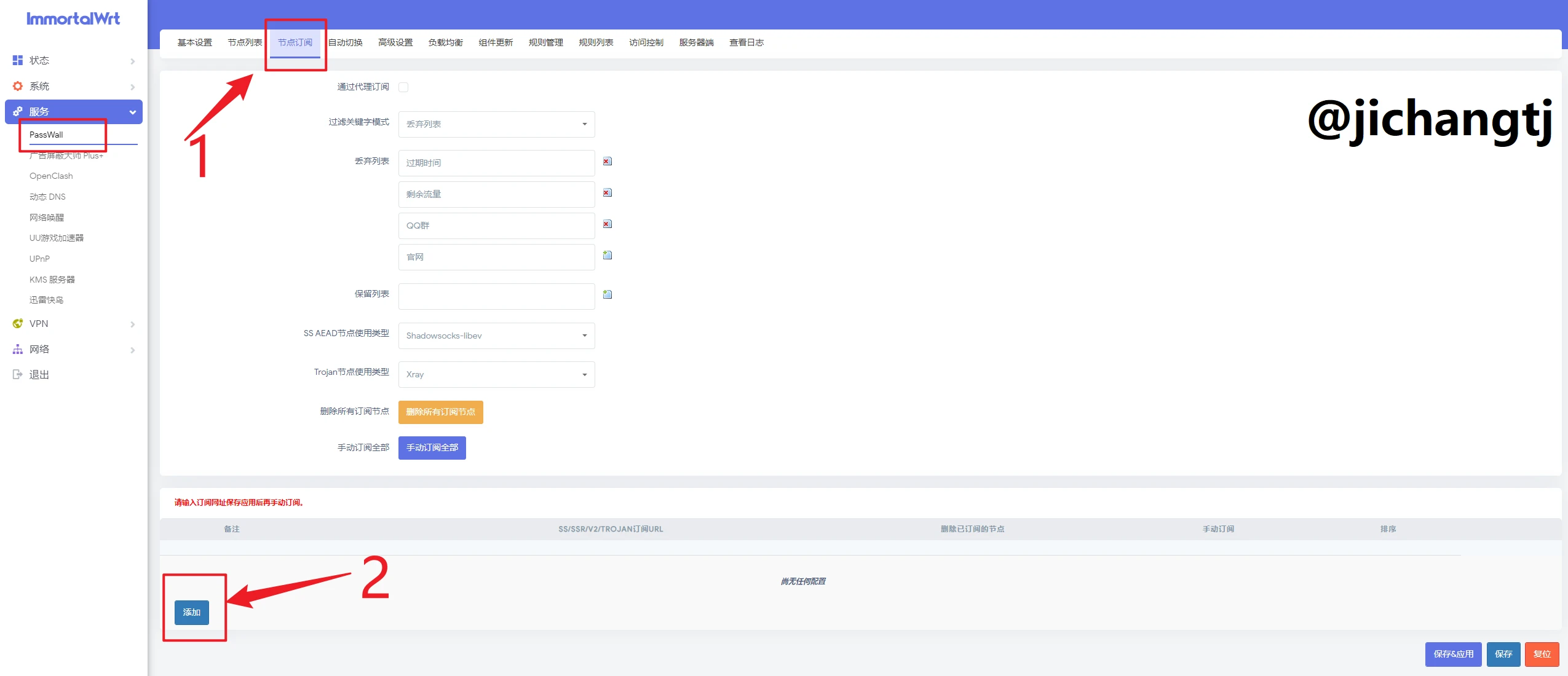Viewport: 1568px width, 676px height.
Task: Click the 官网 discard list field
Action: pos(496,257)
